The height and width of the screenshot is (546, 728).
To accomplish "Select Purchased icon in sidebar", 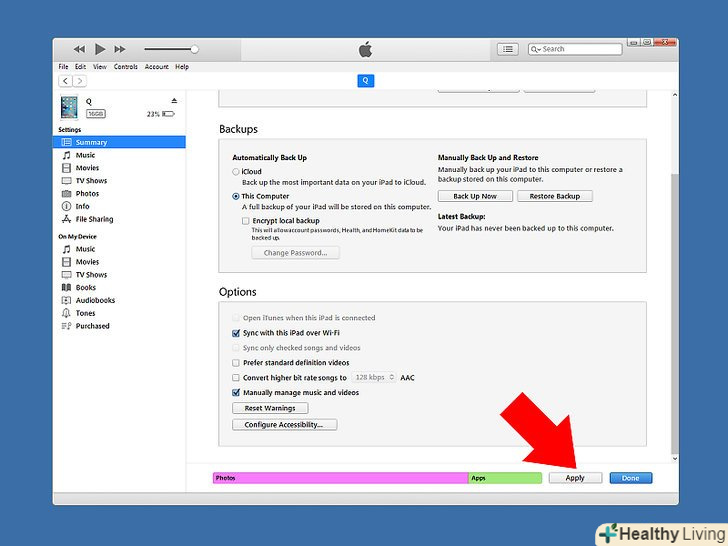I will [67, 326].
